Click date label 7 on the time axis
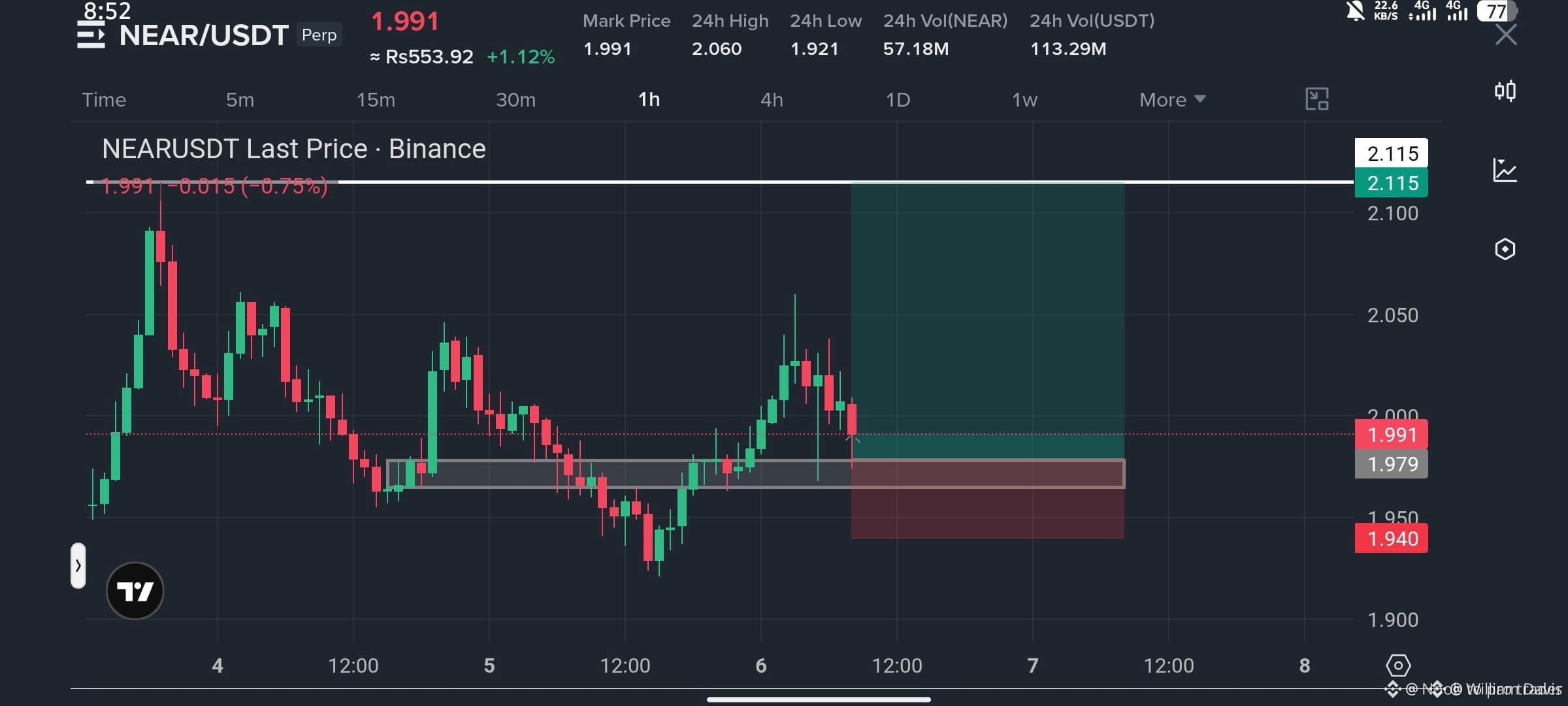This screenshot has width=1568, height=706. 1033,666
